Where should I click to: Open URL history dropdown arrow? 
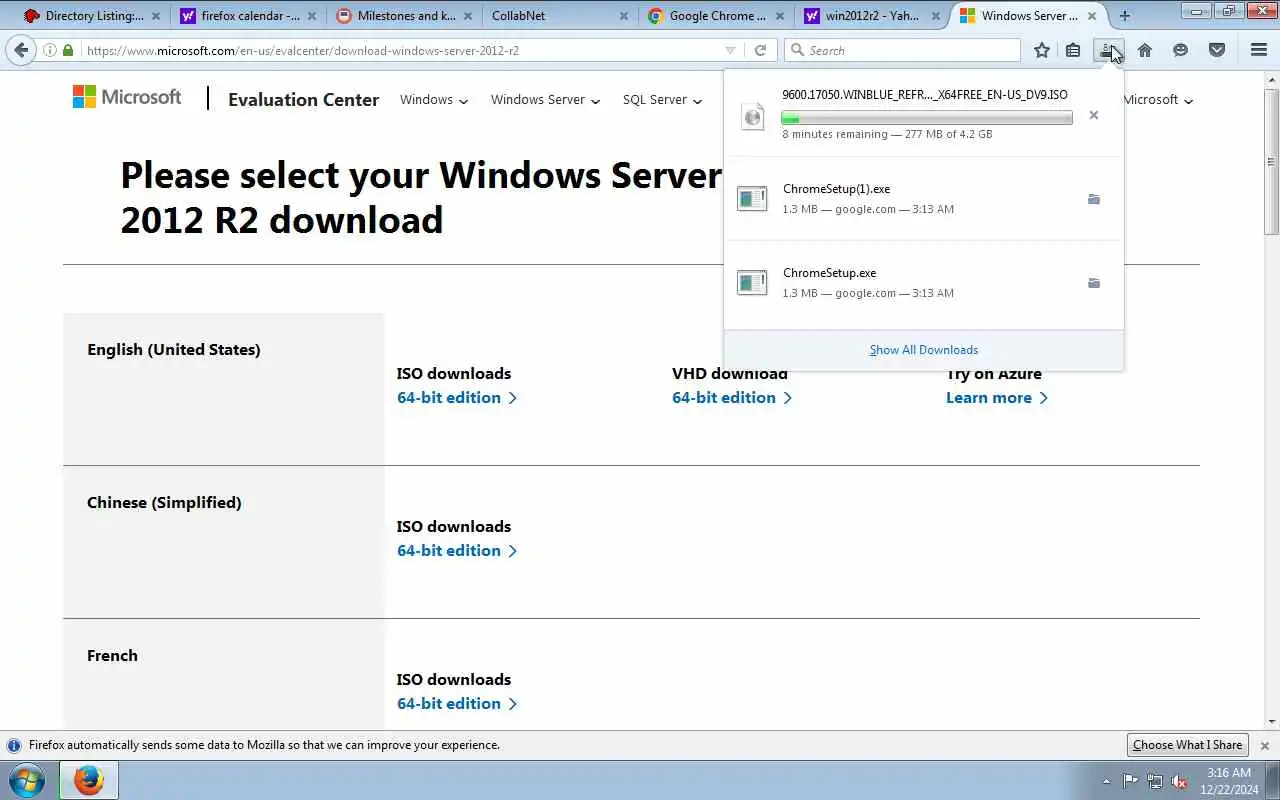[730, 50]
